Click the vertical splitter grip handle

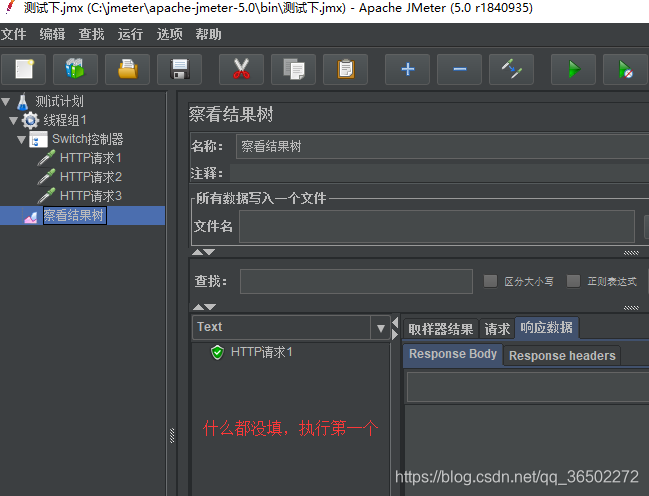(172, 436)
